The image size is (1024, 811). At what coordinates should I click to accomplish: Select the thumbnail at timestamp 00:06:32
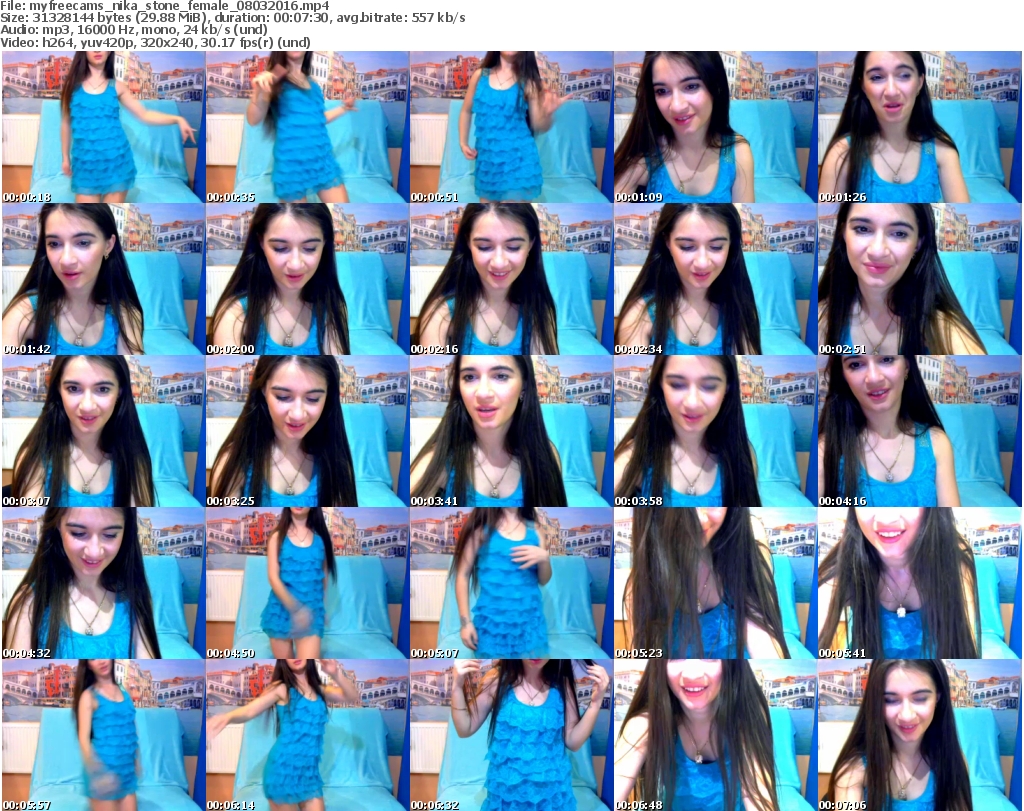click(x=511, y=735)
